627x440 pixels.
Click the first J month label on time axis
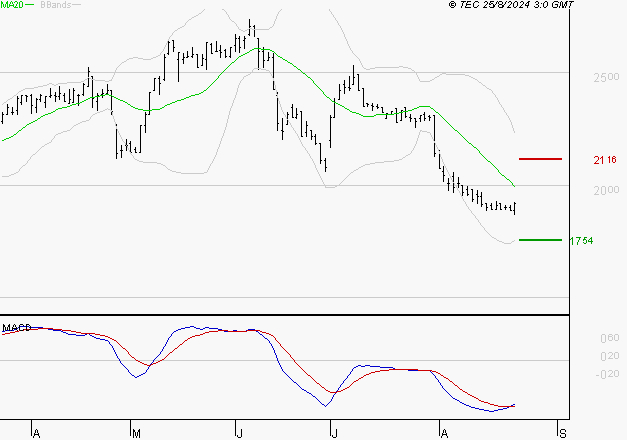pos(240,434)
